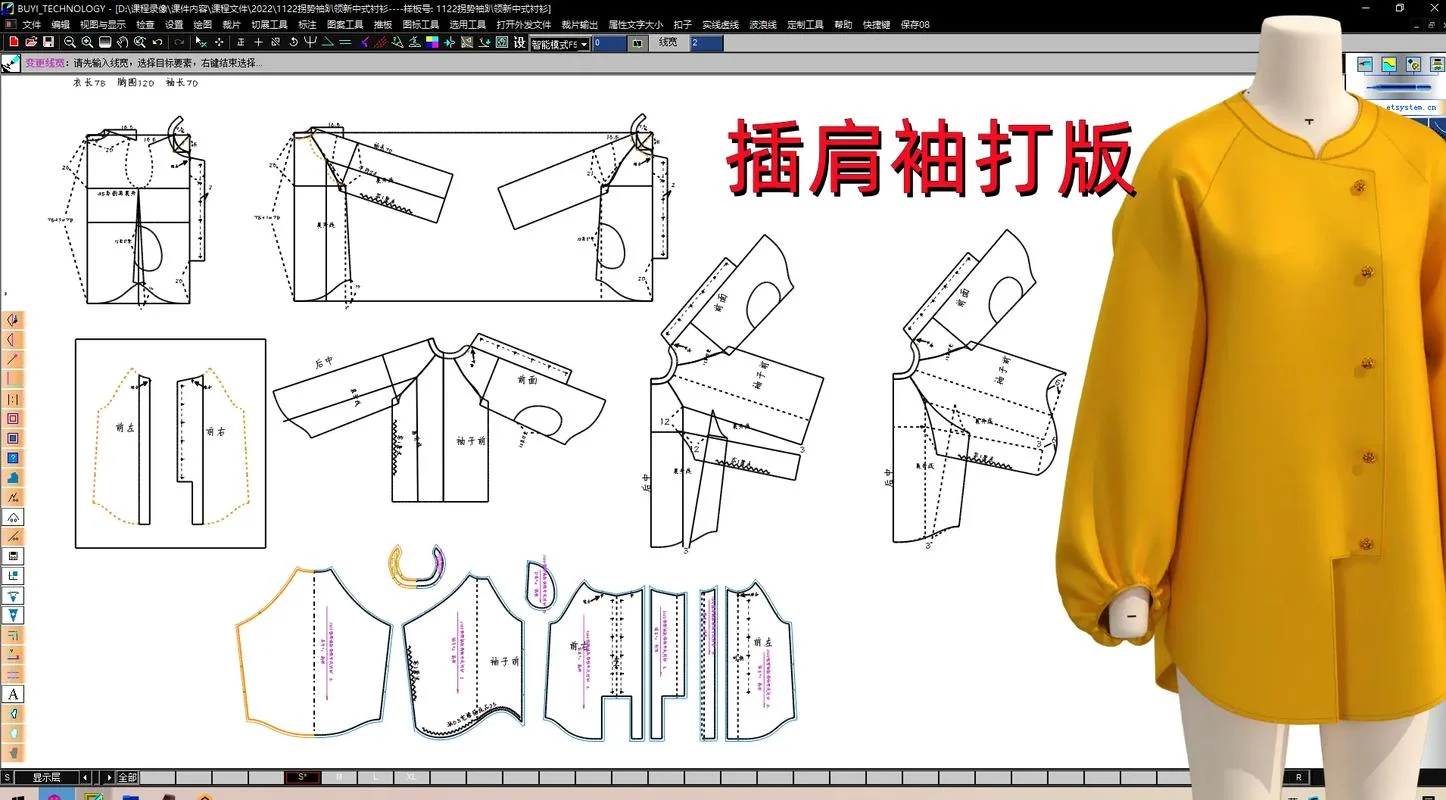This screenshot has width=1446, height=800.
Task: Click the four-way move icon in toolbar
Action: 219,42
